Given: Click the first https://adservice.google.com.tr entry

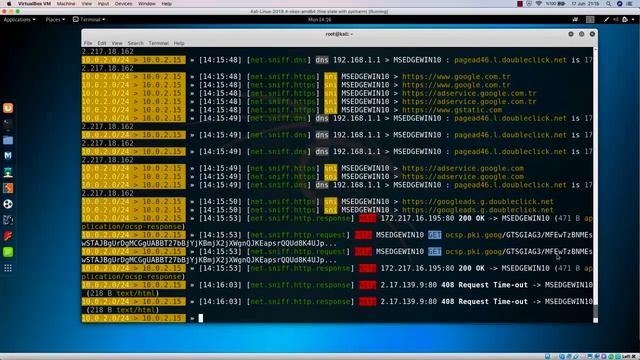Looking at the screenshot, I should click(469, 93).
